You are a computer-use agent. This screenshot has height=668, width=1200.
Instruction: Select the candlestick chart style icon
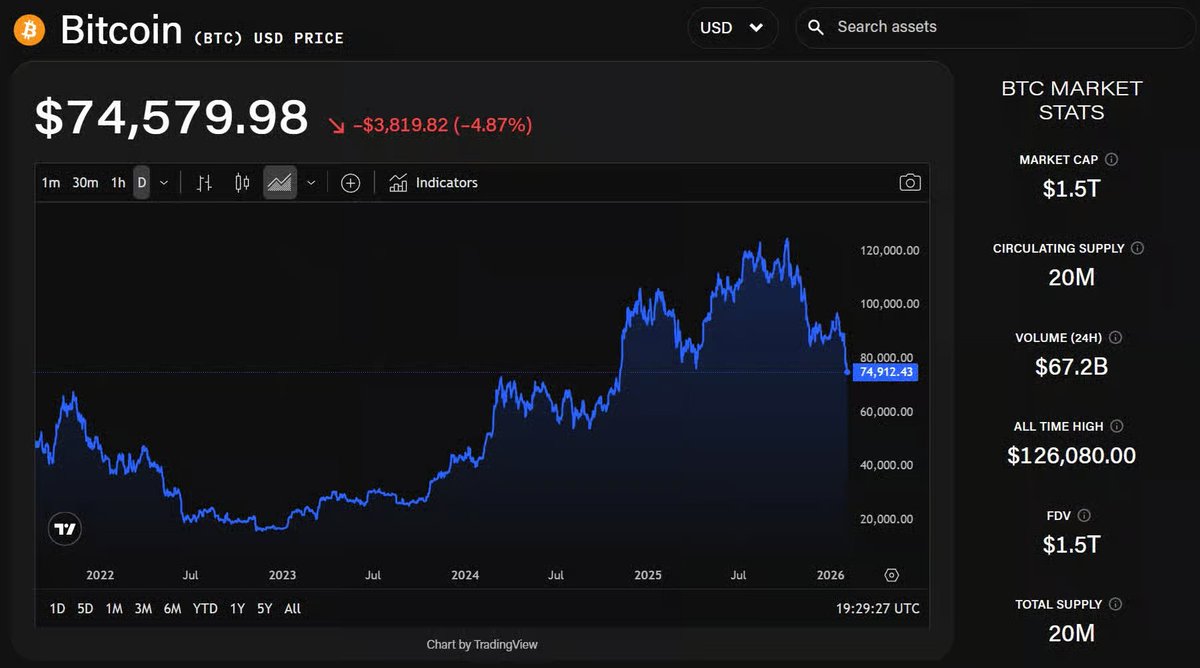[x=241, y=182]
